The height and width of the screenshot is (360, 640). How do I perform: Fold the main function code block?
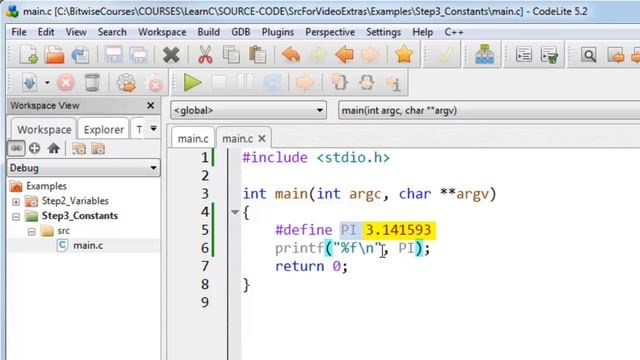click(x=235, y=212)
